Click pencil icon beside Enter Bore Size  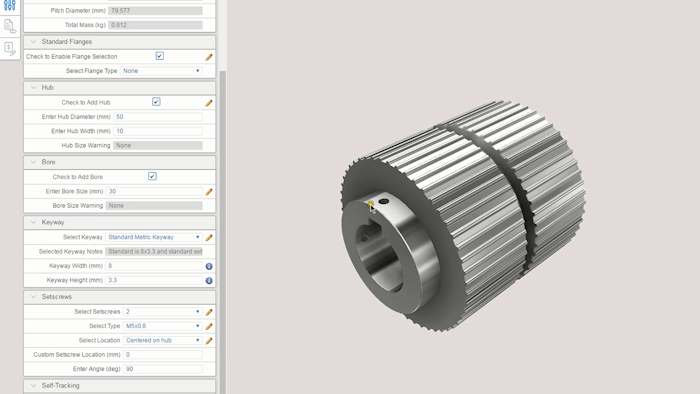(209, 192)
